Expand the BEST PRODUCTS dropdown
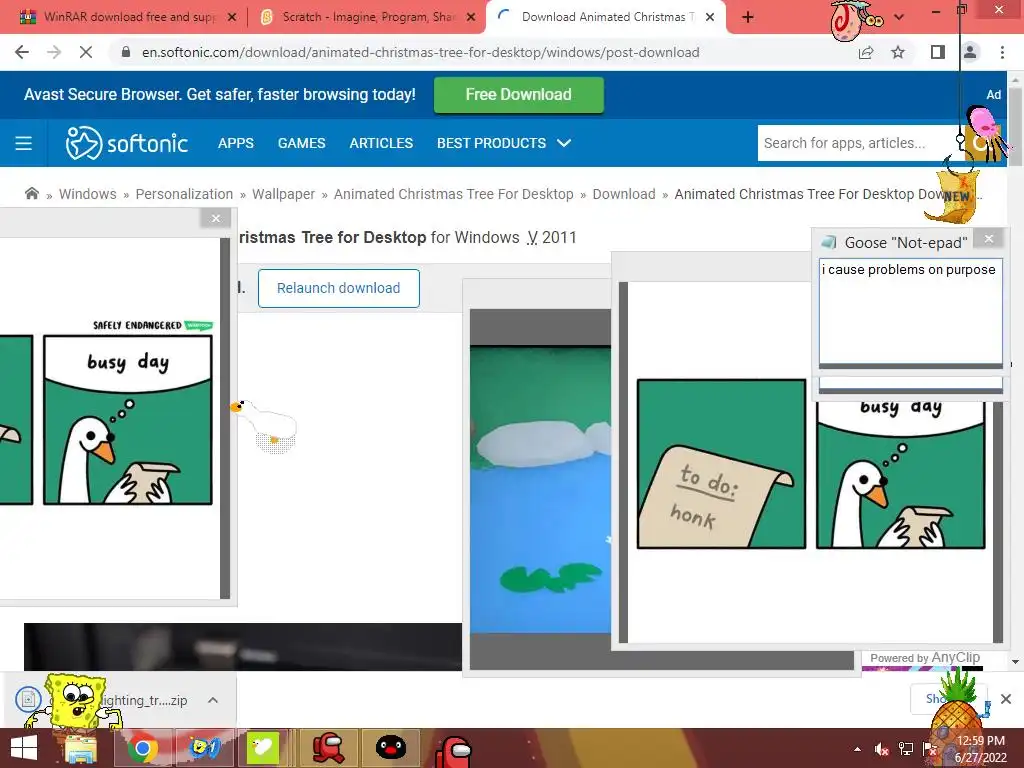 pos(504,143)
